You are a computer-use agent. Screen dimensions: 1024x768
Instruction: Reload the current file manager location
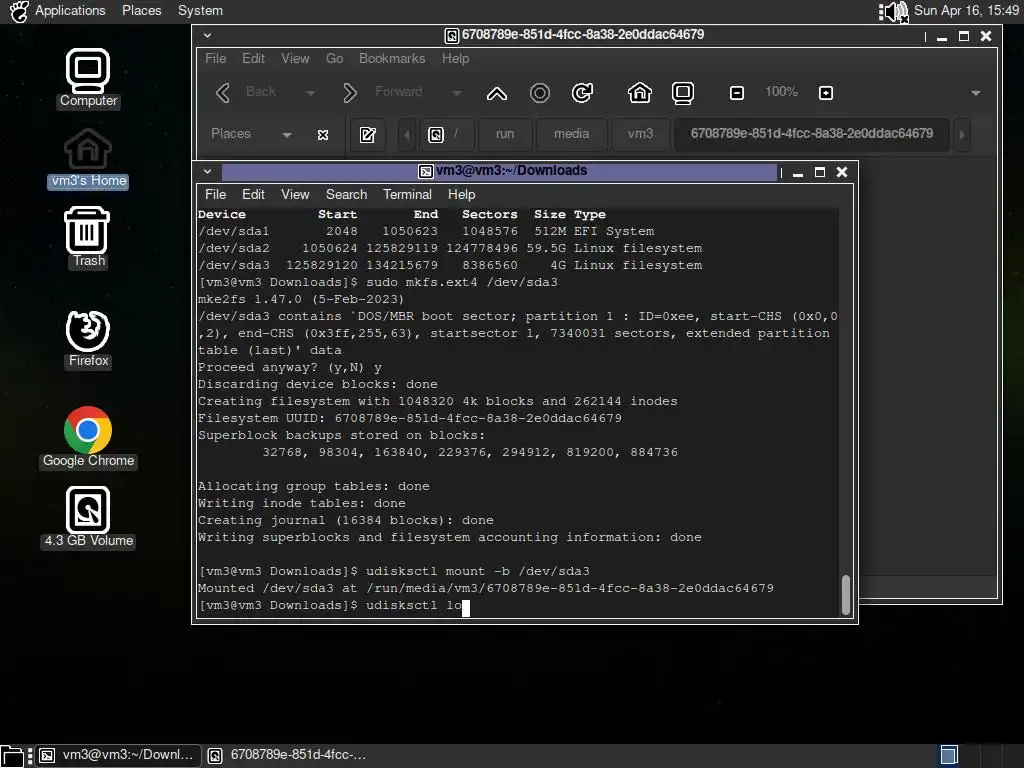583,93
